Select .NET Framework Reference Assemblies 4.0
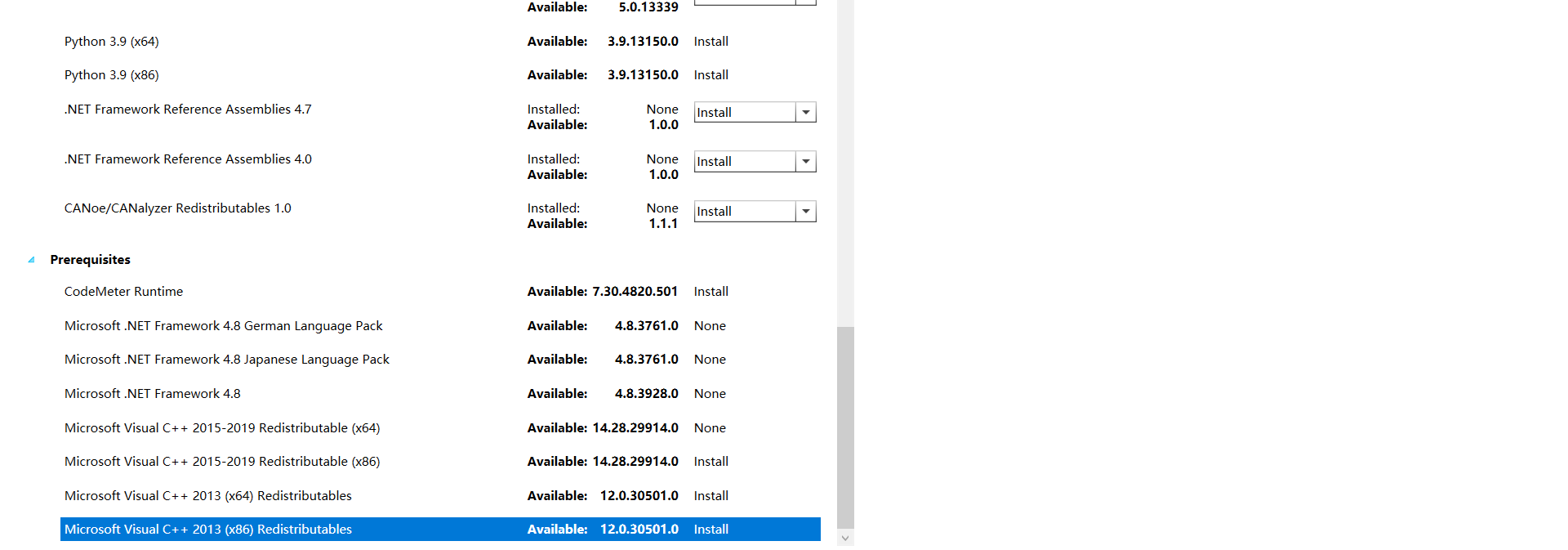The width and height of the screenshot is (1568, 550). pyautogui.click(x=188, y=159)
